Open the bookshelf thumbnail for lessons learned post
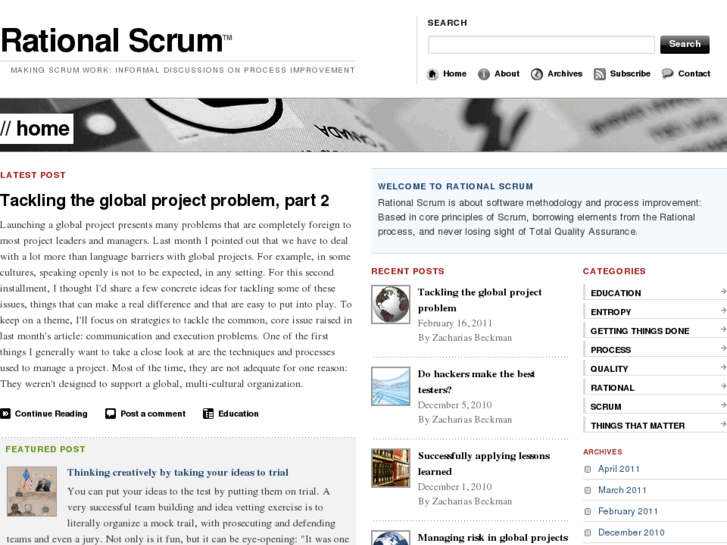 (x=391, y=468)
